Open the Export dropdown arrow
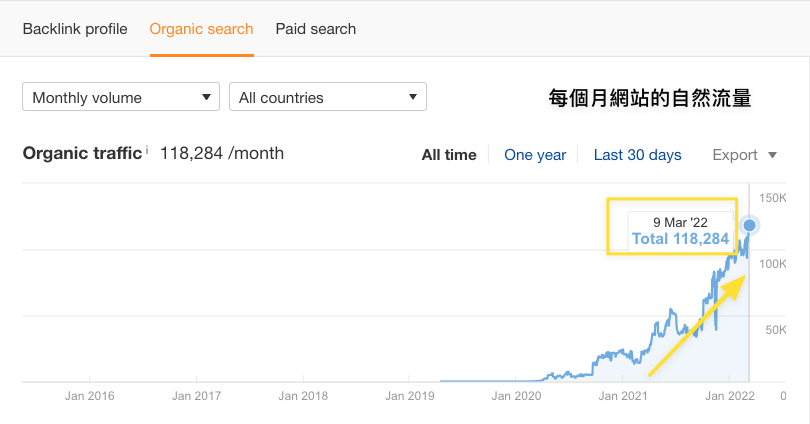 point(772,155)
